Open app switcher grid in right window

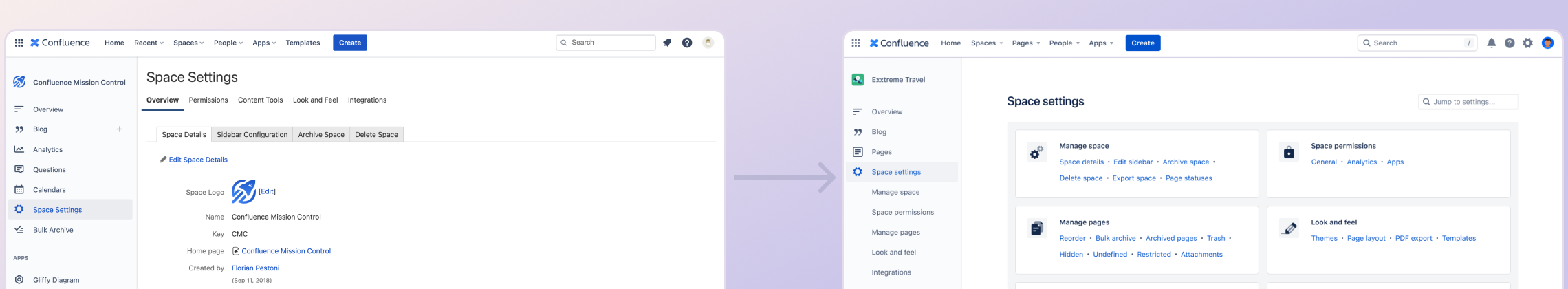[856, 43]
